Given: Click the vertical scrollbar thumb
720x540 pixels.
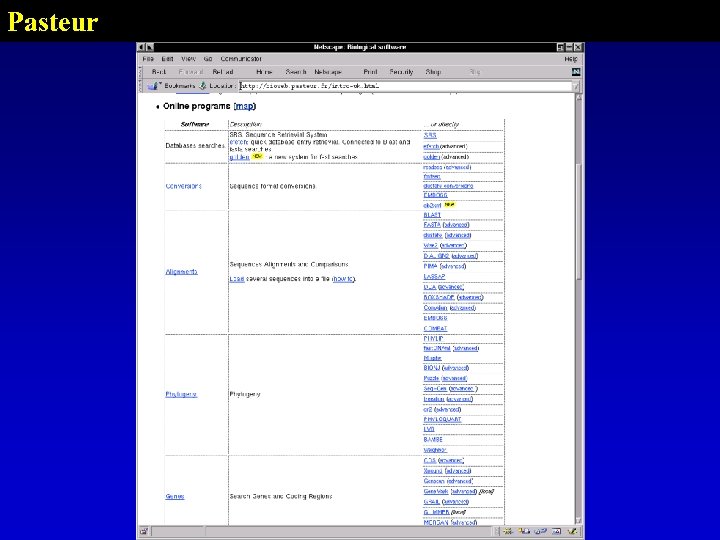Looking at the screenshot, I should pos(579,220).
